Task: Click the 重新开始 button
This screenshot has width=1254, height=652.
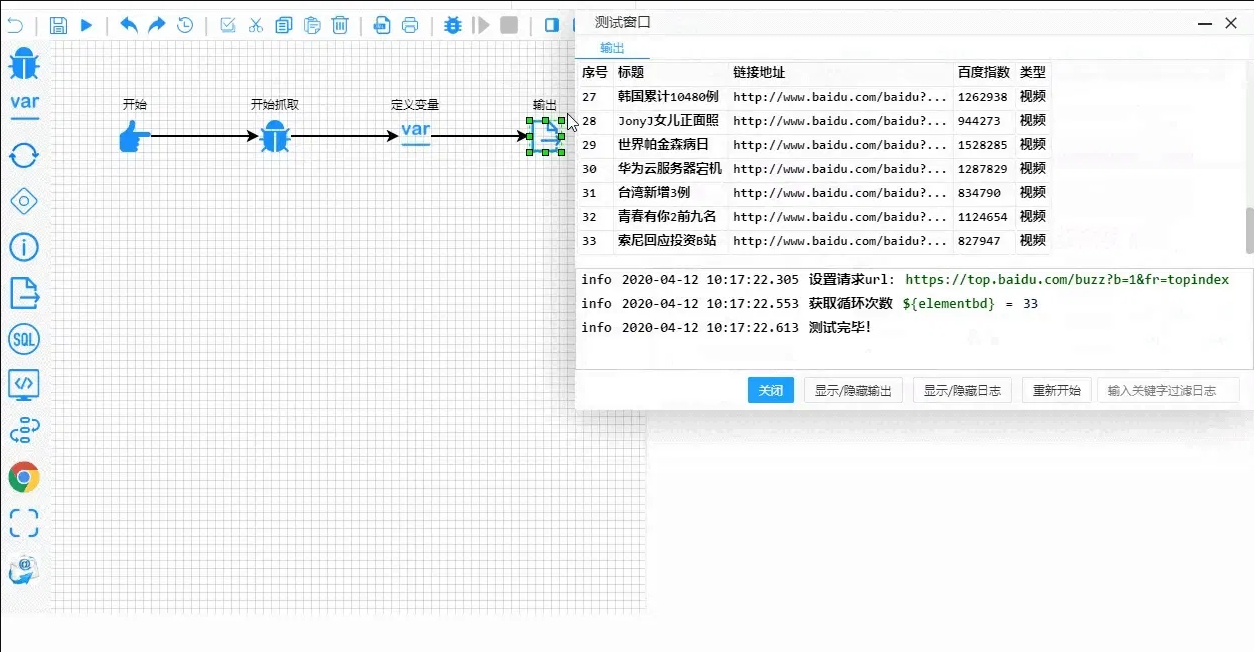Action: click(1056, 390)
